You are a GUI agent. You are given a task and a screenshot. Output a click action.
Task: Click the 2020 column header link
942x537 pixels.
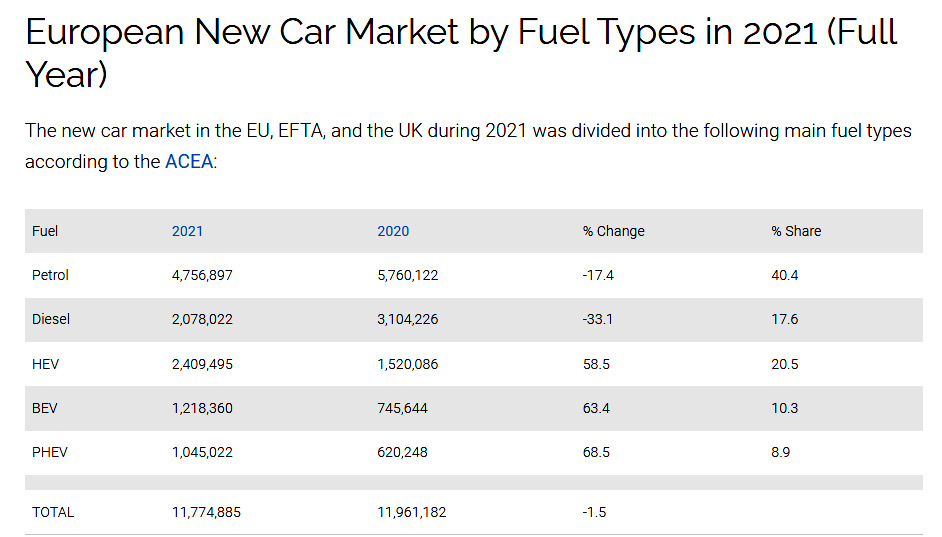393,231
